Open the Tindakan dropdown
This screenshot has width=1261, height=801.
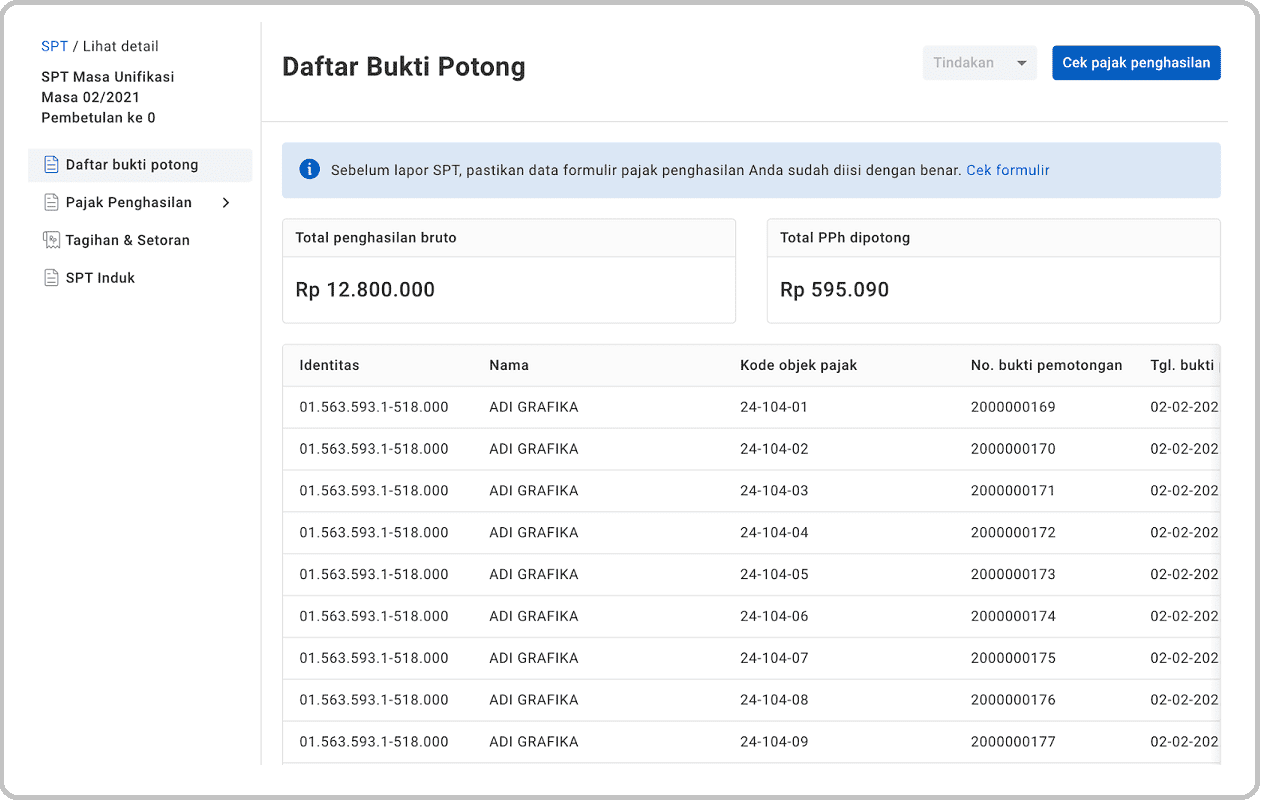979,63
